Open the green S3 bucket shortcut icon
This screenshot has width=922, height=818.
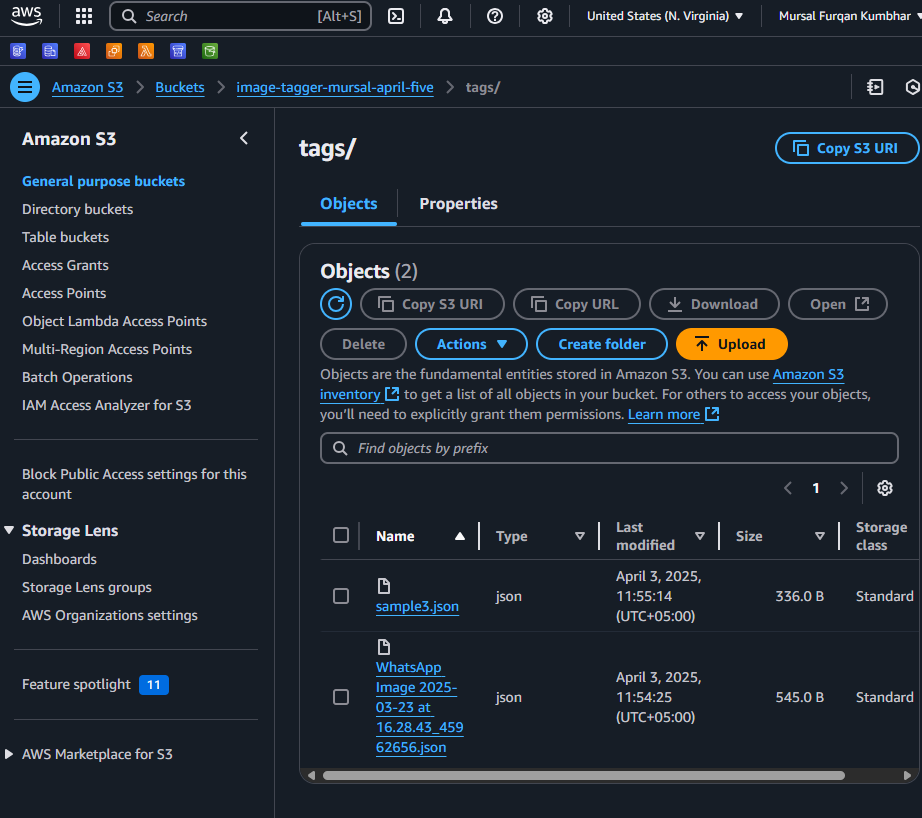(x=210, y=51)
